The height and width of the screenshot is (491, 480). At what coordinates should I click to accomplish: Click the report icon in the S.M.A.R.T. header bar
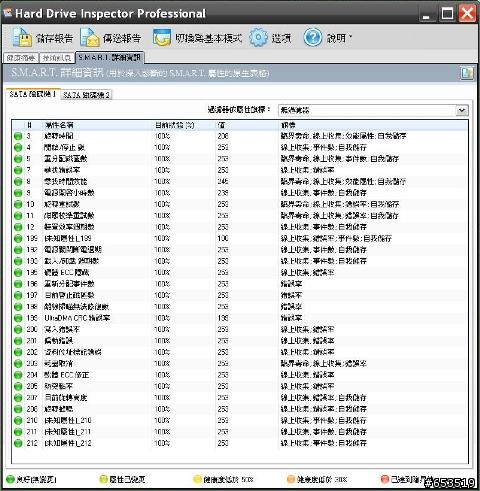467,73
